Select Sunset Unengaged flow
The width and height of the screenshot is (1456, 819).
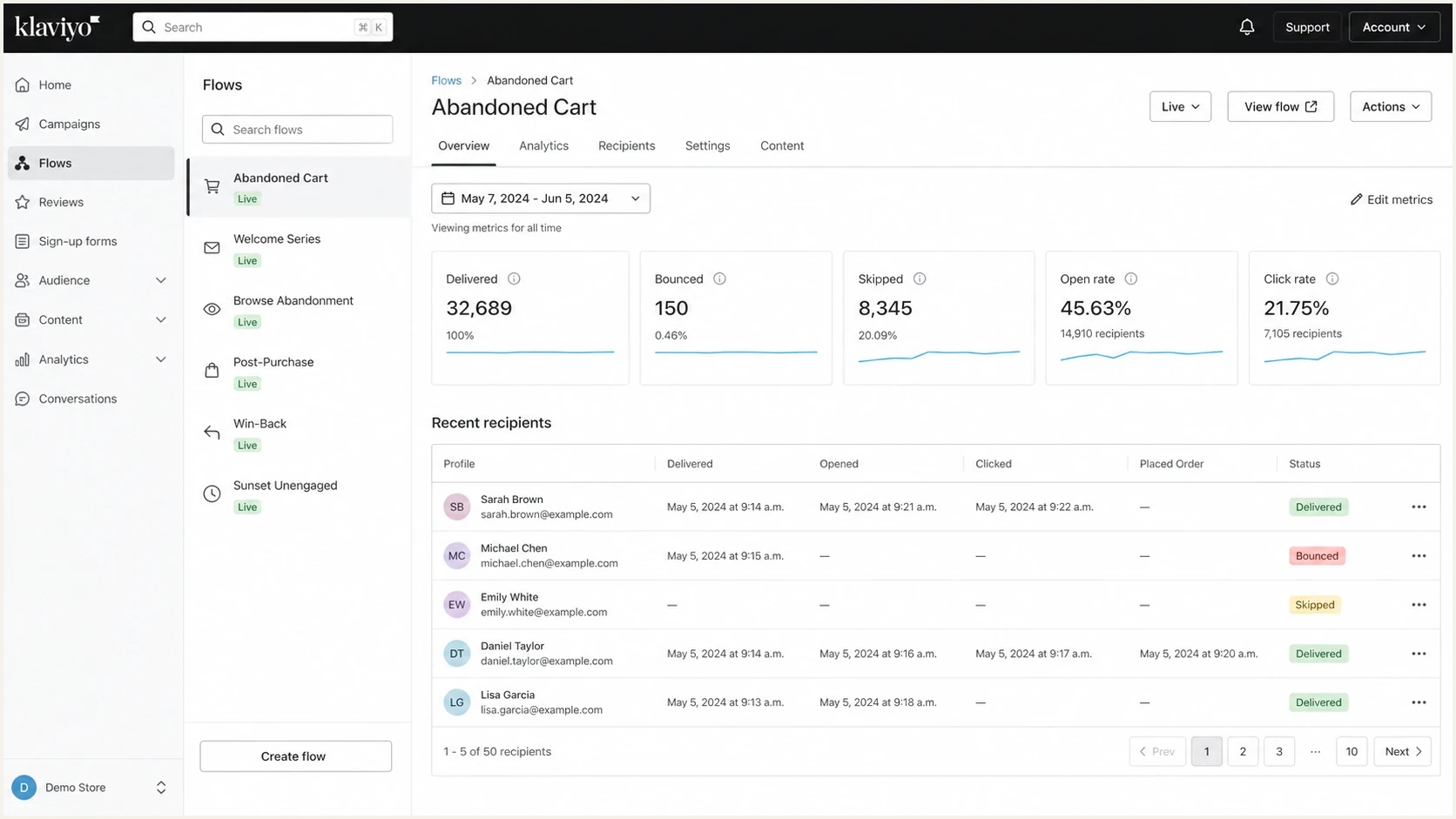pos(298,495)
